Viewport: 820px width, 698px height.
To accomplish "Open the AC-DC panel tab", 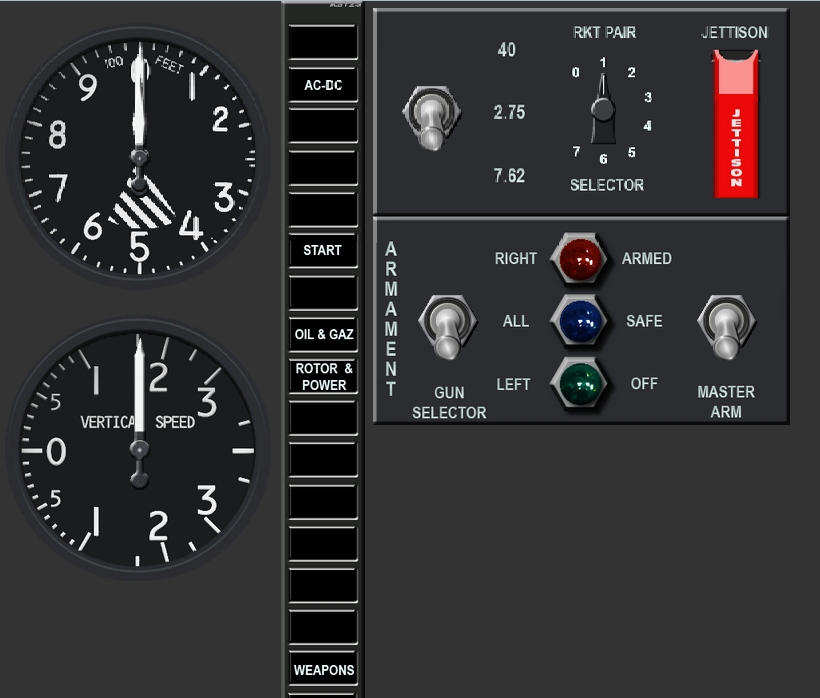I will [323, 85].
